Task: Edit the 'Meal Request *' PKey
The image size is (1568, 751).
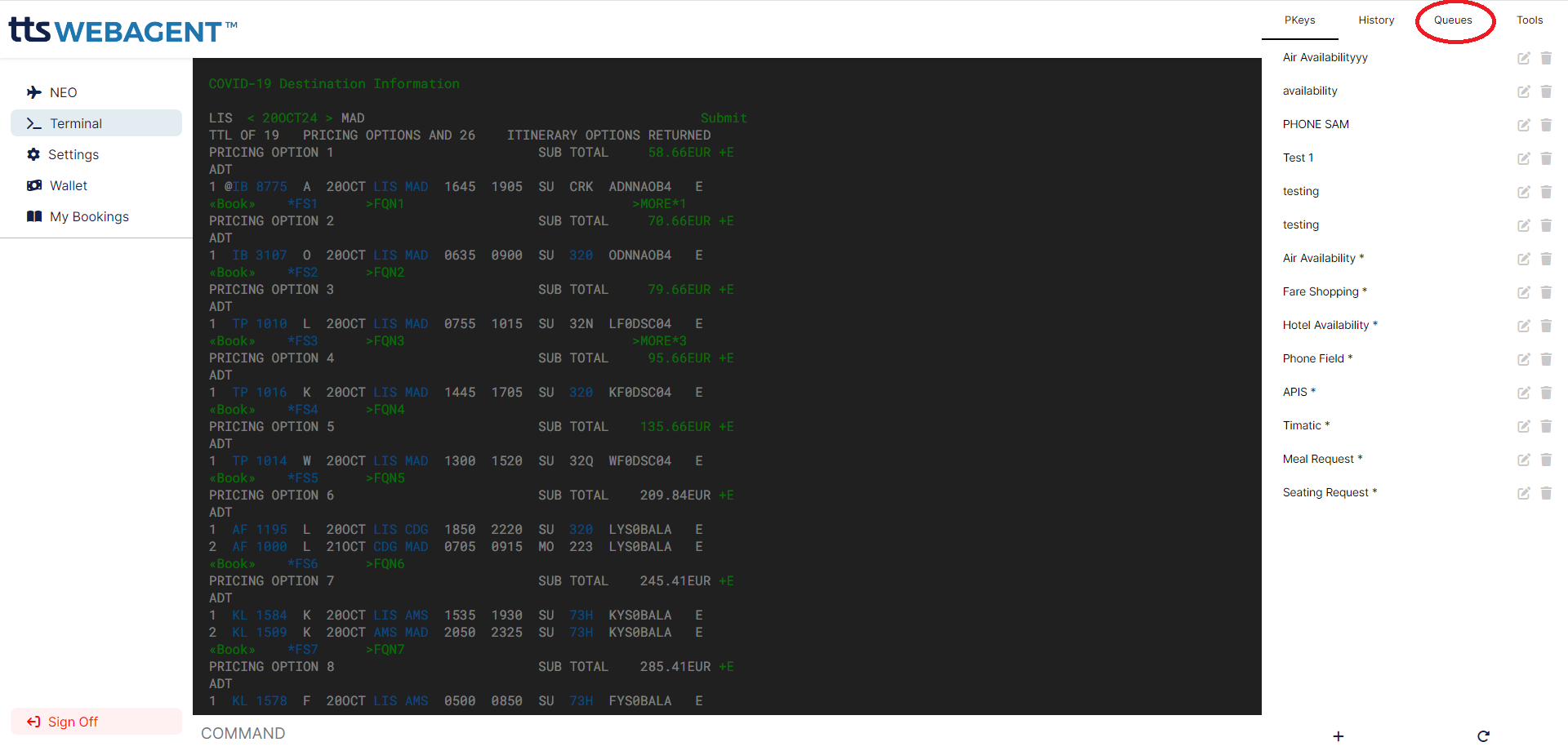Action: pos(1523,460)
